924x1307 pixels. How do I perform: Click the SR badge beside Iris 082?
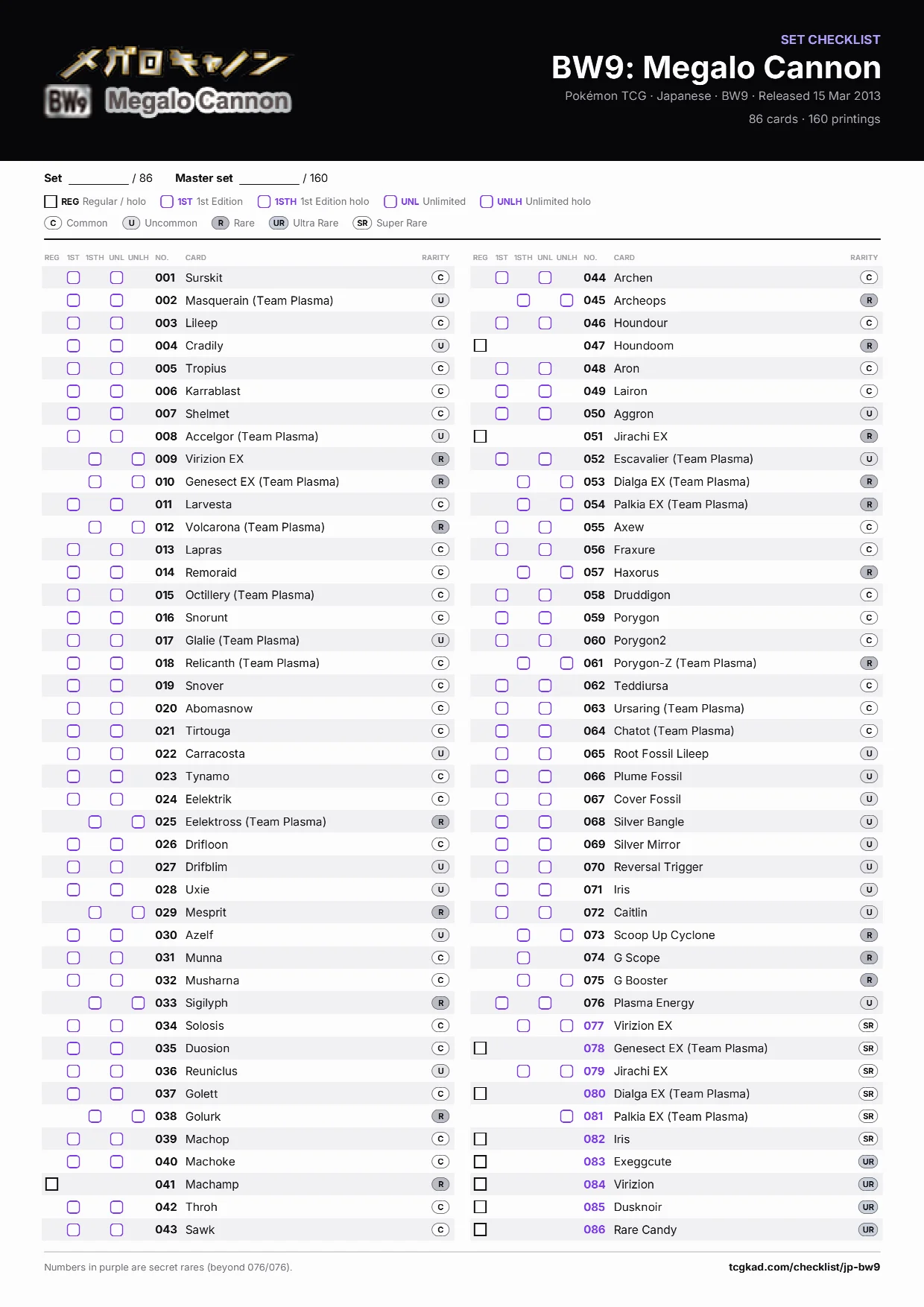pyautogui.click(x=868, y=1139)
